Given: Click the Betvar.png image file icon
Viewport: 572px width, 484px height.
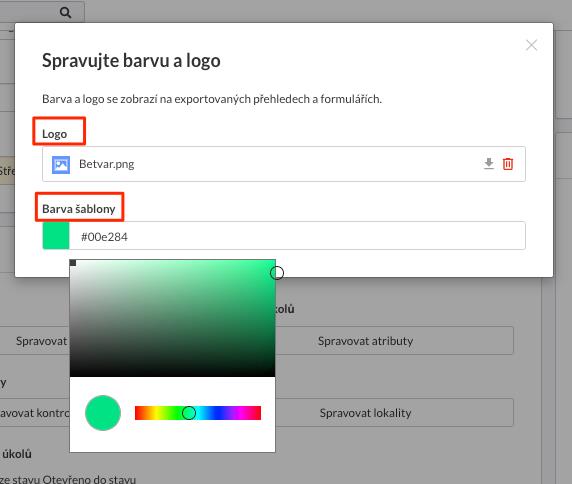Looking at the screenshot, I should pos(61,165).
